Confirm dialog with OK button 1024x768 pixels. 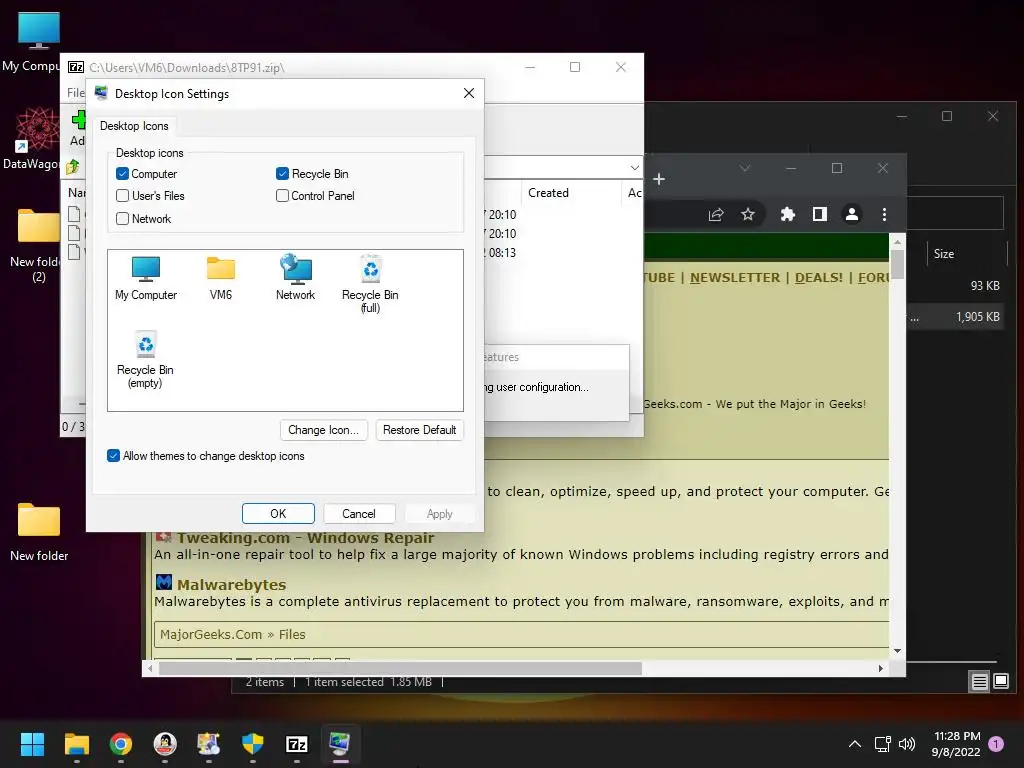[x=278, y=513]
